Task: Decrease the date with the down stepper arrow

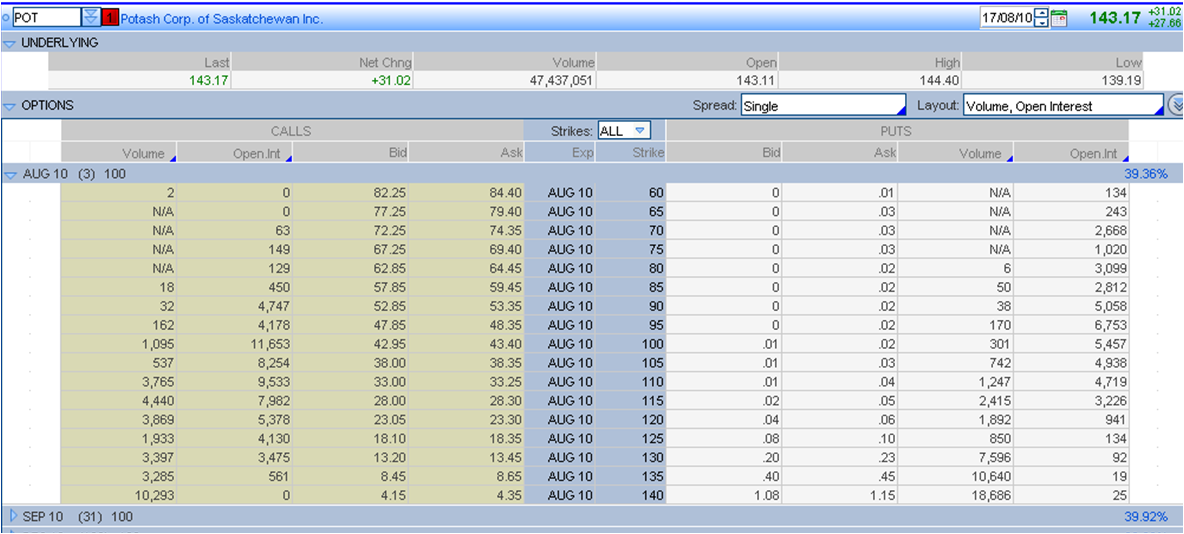Action: point(1043,23)
